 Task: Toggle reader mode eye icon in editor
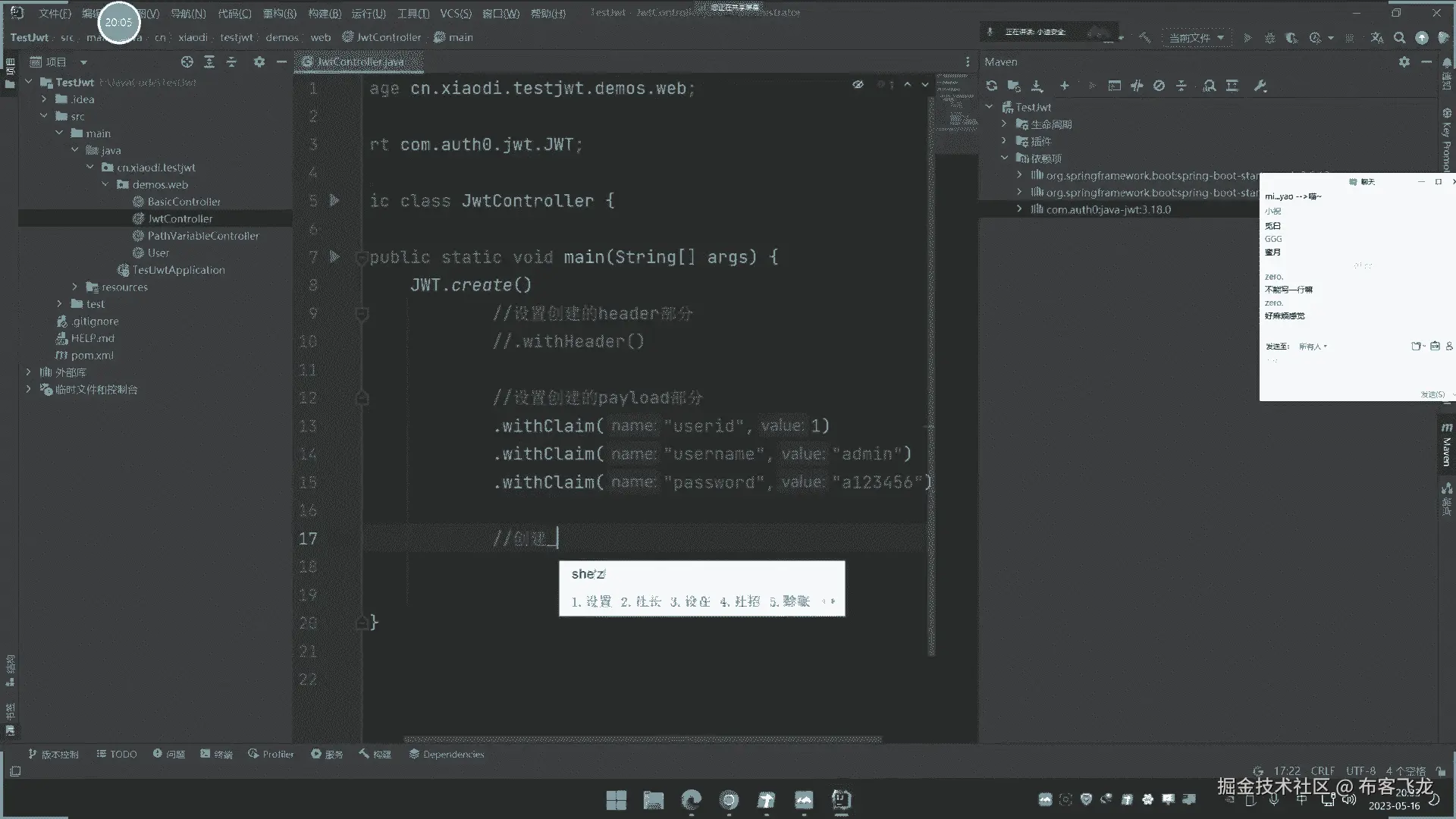(x=858, y=85)
